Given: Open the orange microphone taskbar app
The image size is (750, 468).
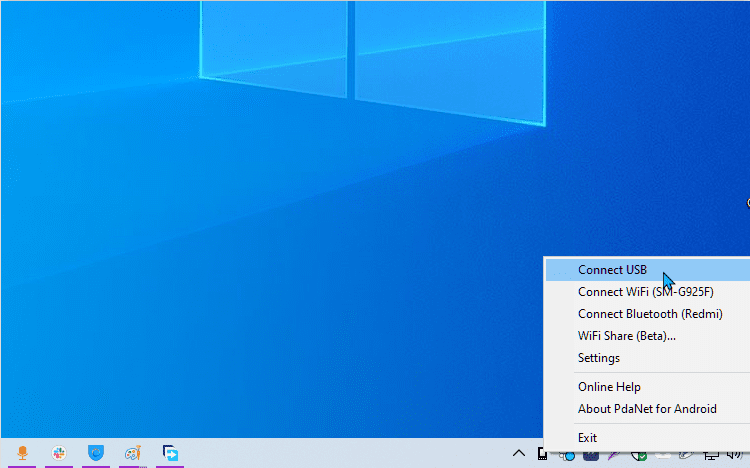Looking at the screenshot, I should coord(22,453).
